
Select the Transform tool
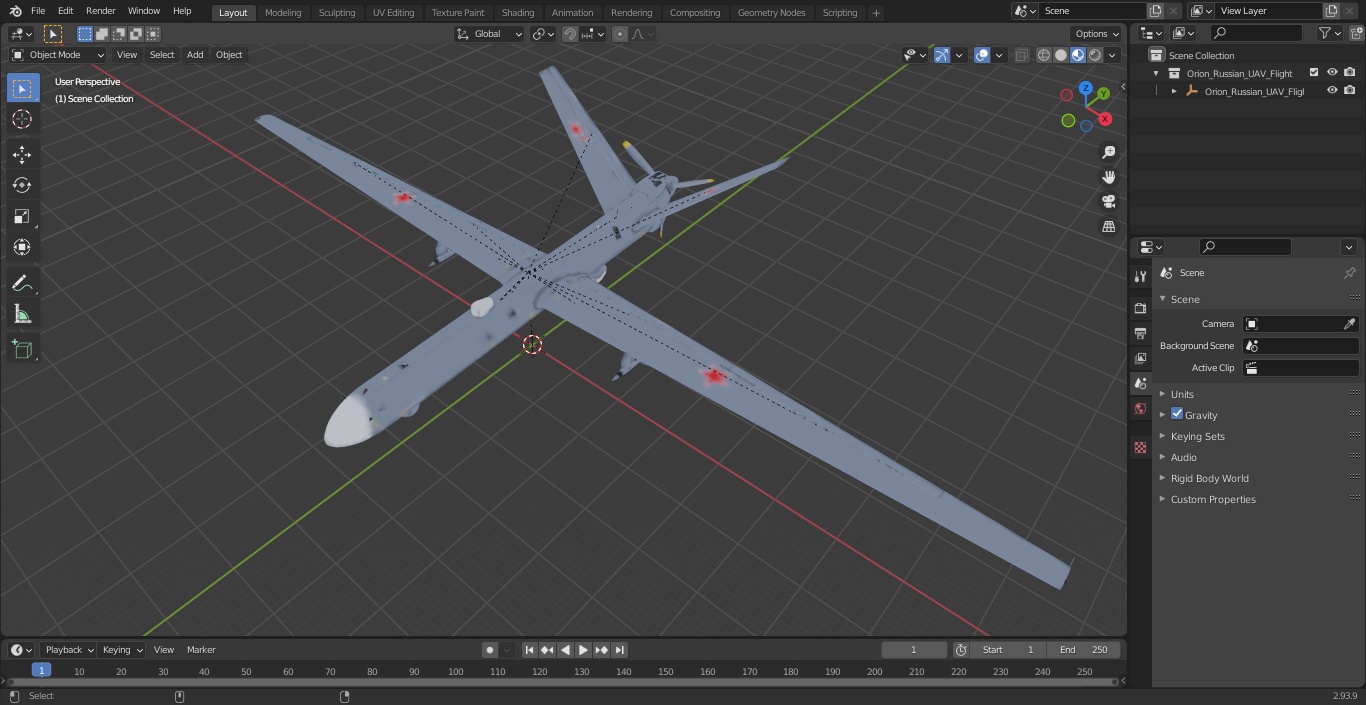point(22,247)
